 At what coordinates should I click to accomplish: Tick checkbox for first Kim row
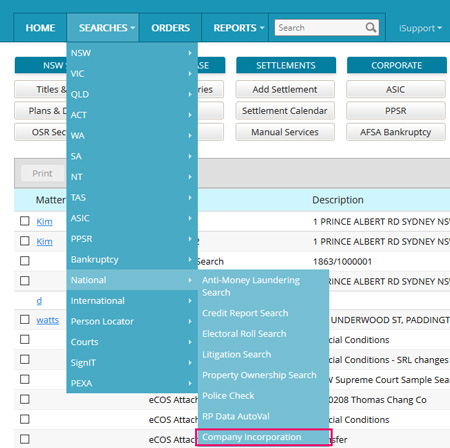point(25,221)
